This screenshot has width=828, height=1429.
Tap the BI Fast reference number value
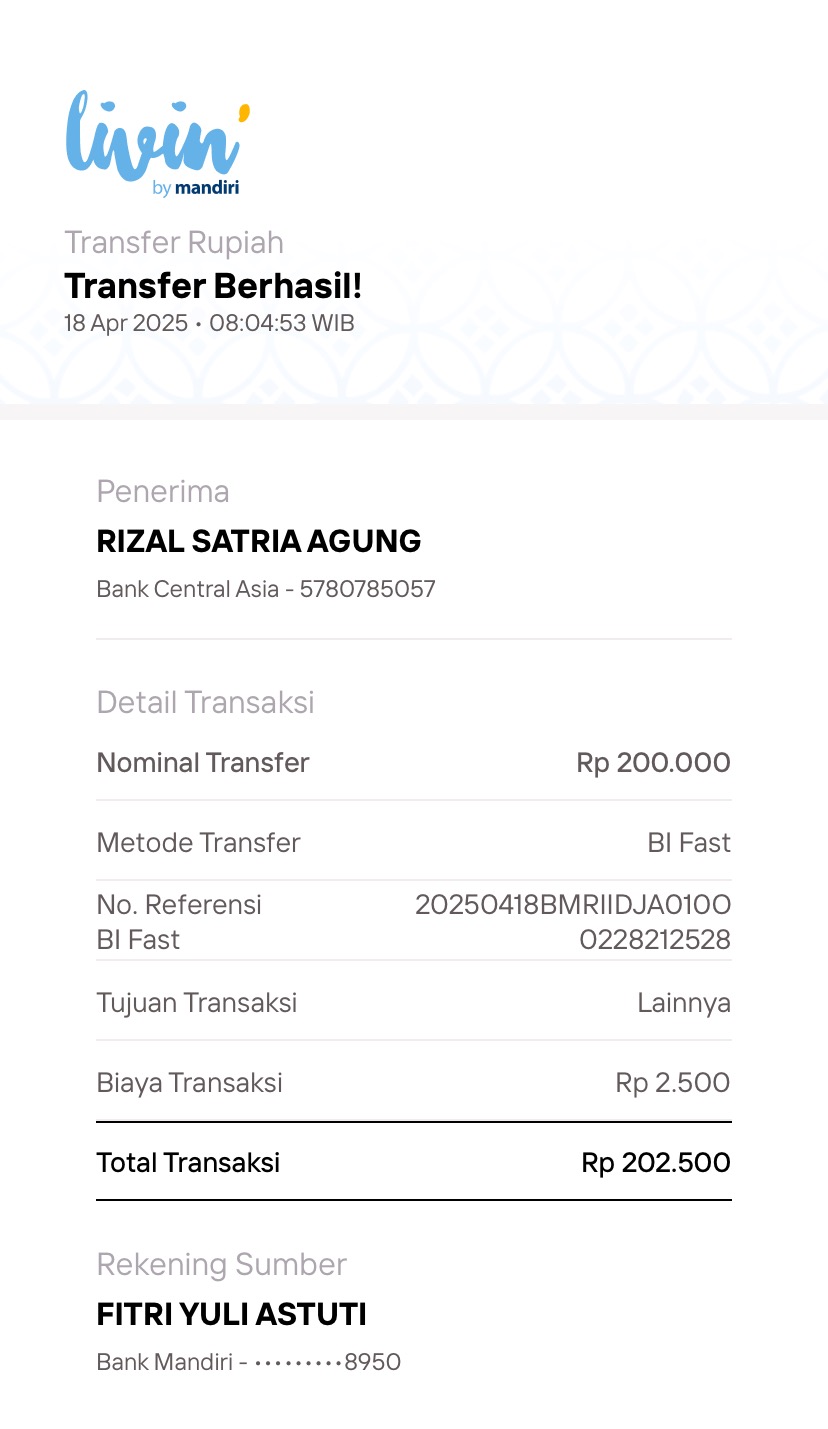click(x=573, y=922)
